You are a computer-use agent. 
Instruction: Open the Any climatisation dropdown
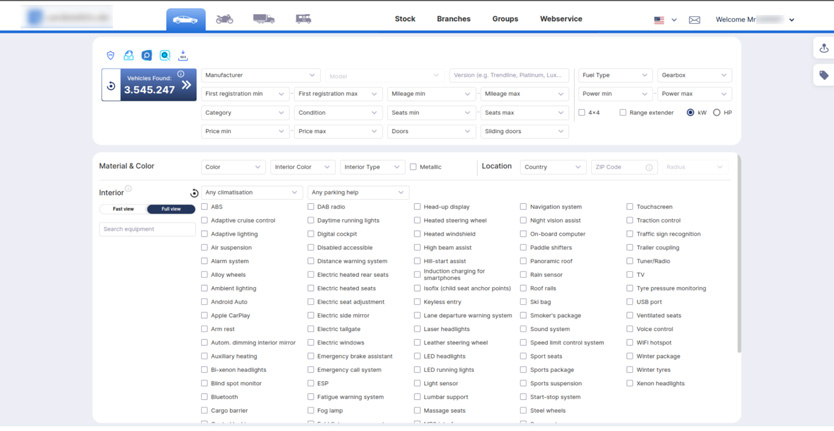[x=250, y=192]
